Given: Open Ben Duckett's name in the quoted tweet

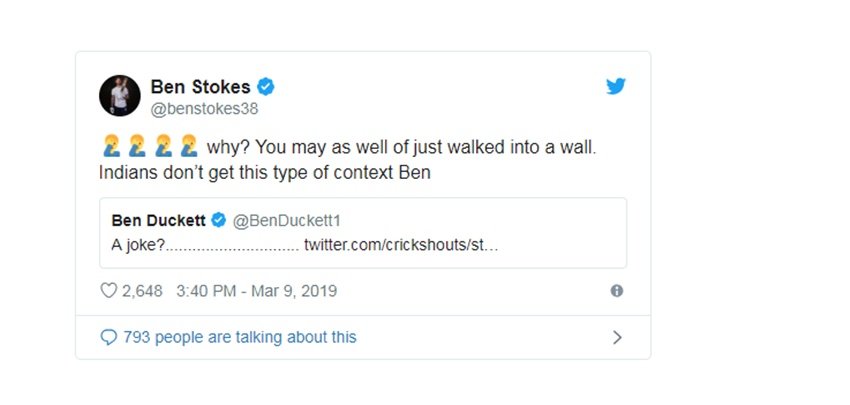Looking at the screenshot, I should pos(159,220).
